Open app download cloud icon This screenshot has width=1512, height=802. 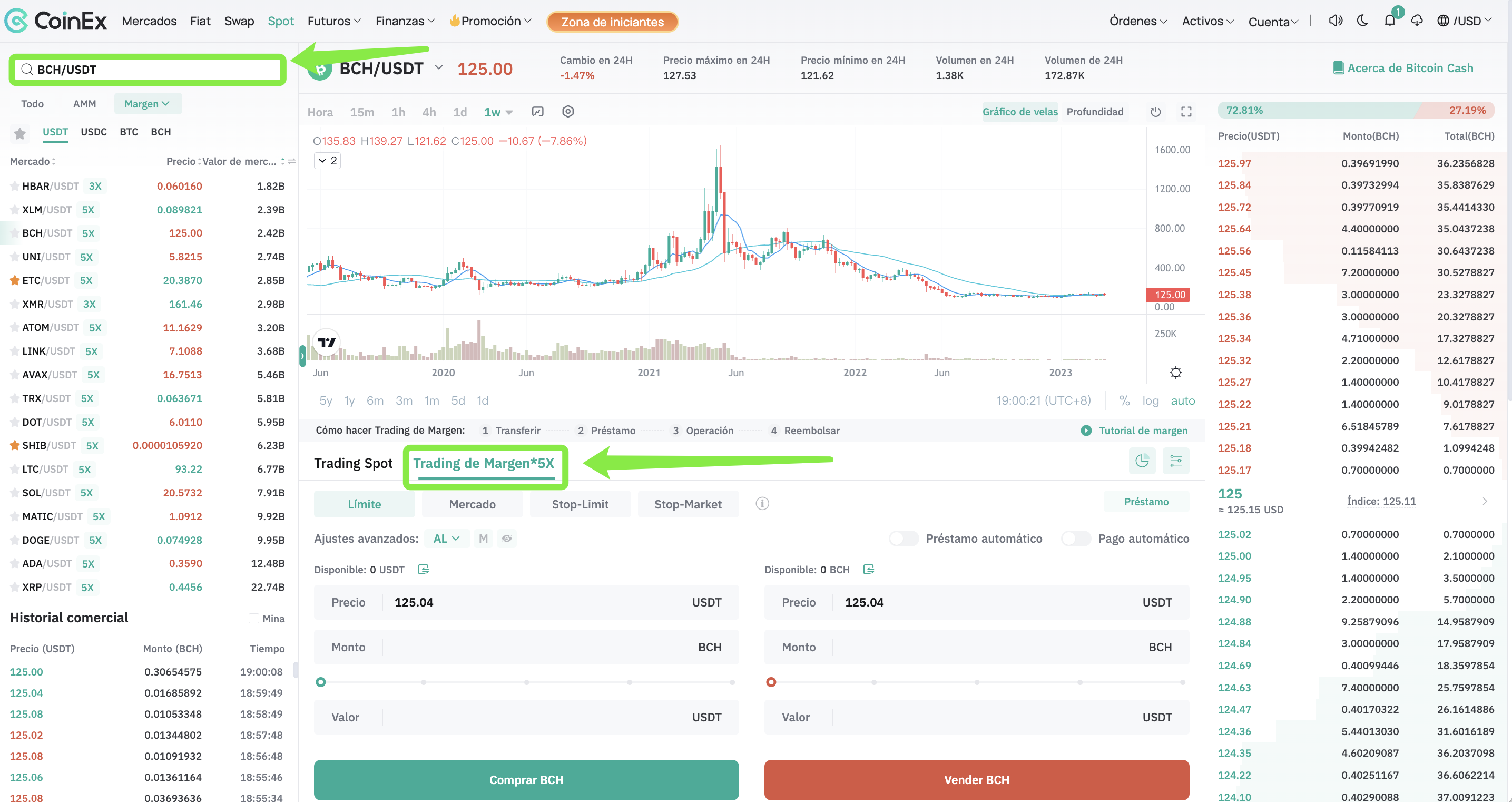(x=1417, y=21)
